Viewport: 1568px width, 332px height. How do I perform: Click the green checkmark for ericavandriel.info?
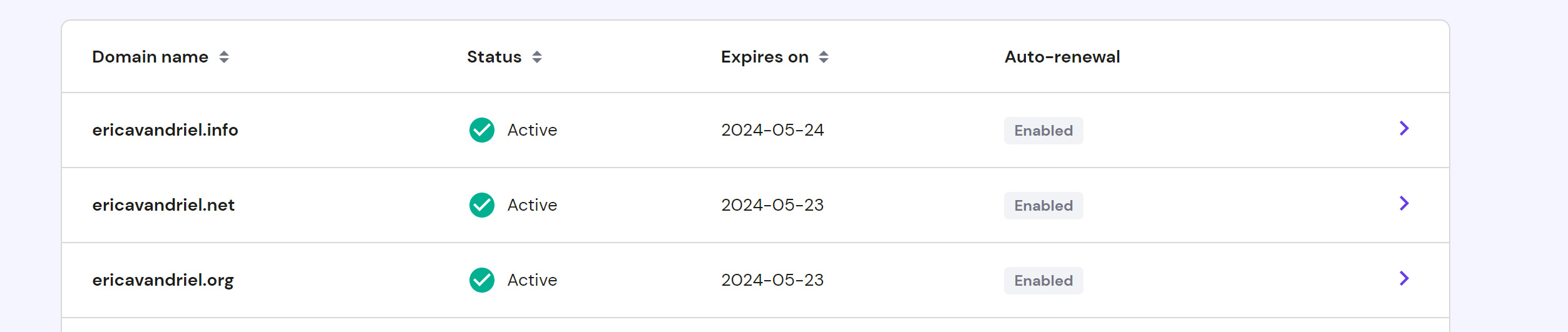(x=482, y=130)
